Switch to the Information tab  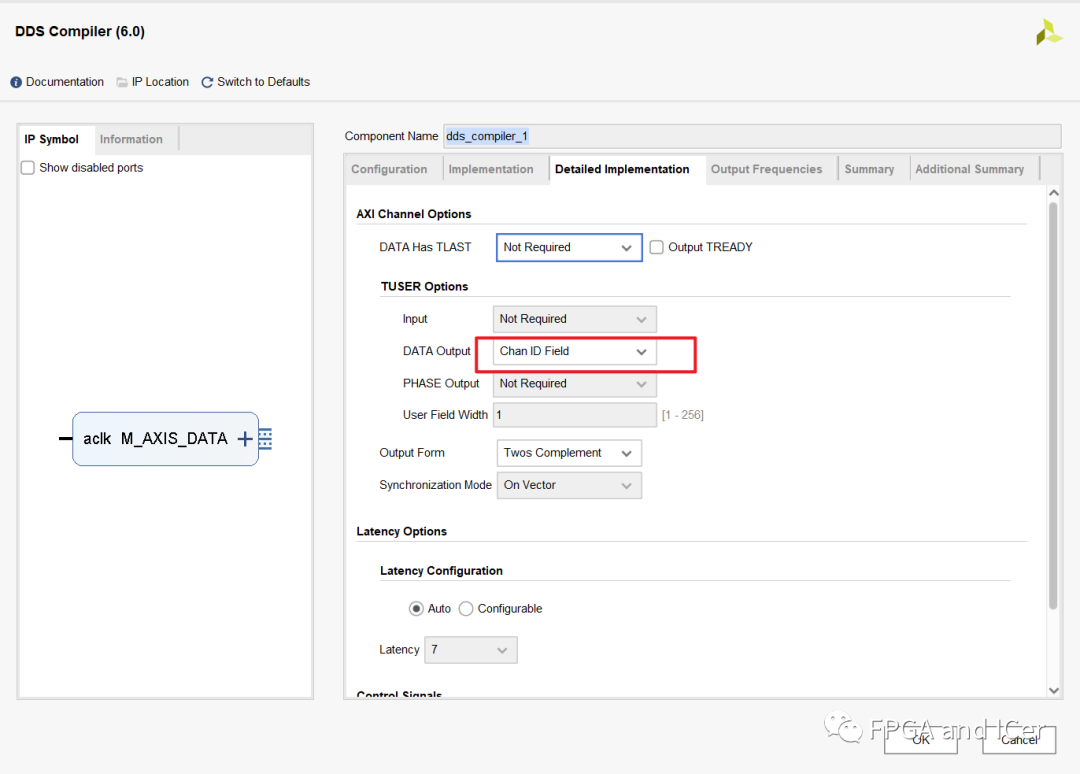coord(132,139)
